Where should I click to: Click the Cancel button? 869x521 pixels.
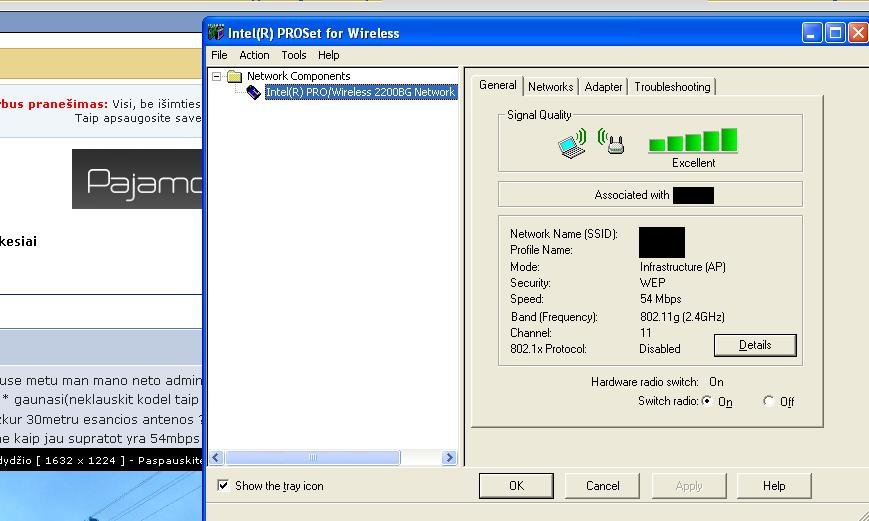(x=602, y=486)
